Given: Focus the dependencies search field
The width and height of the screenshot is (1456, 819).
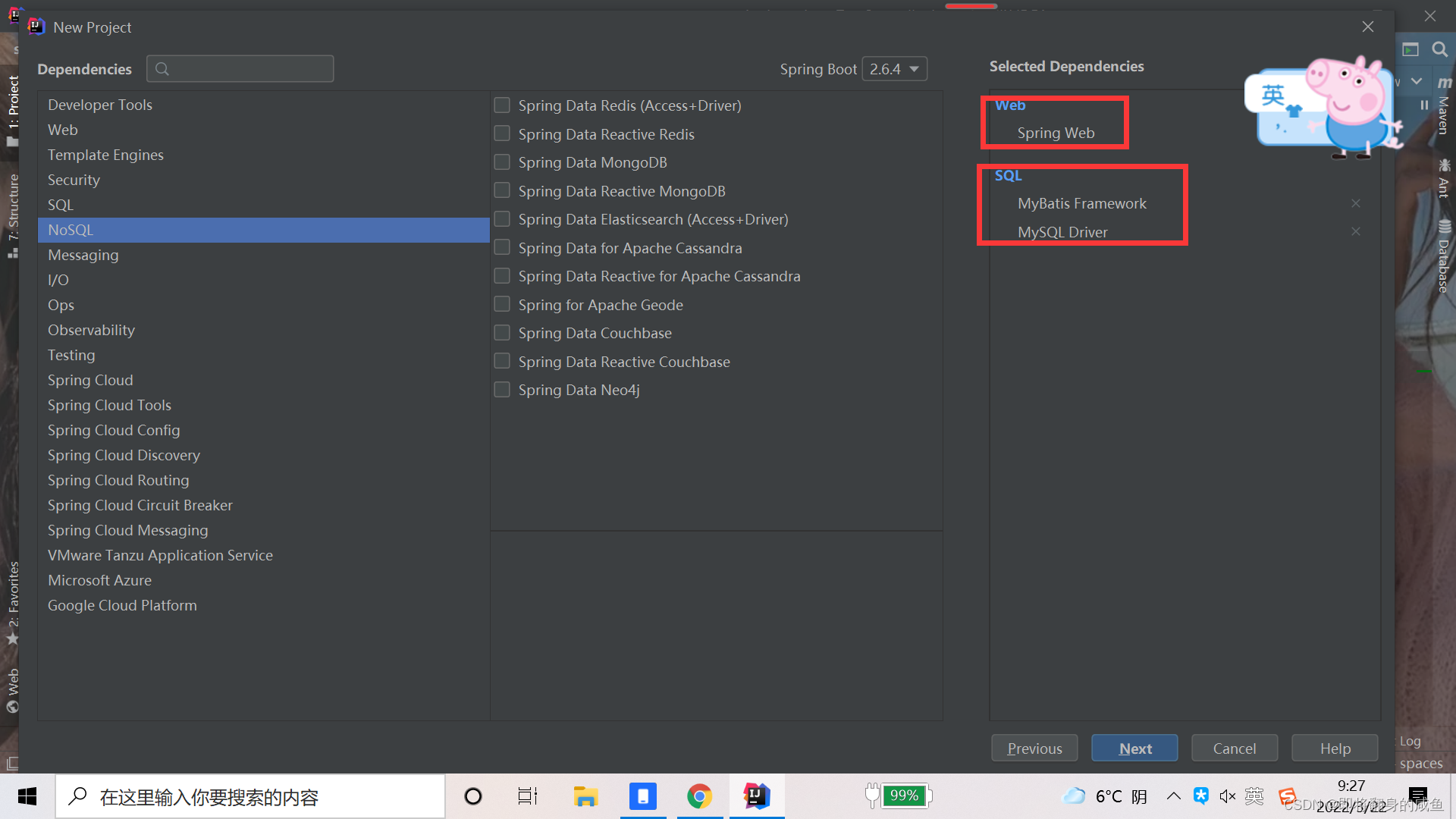Looking at the screenshot, I should click(250, 69).
